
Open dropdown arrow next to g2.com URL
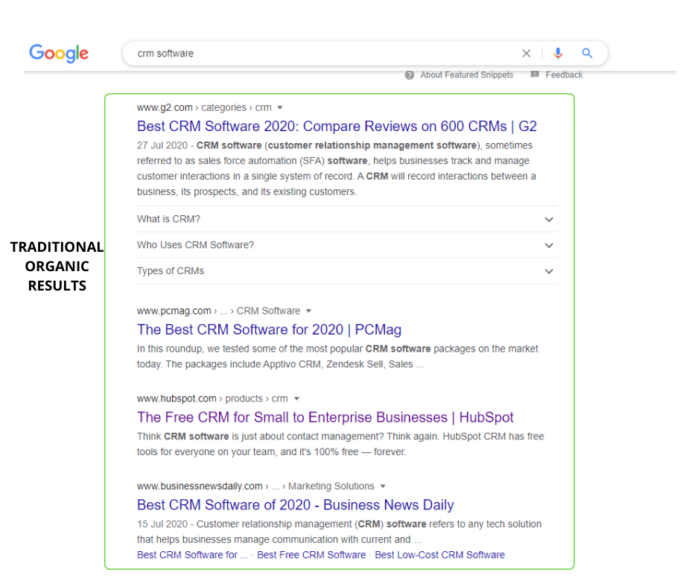[280, 108]
